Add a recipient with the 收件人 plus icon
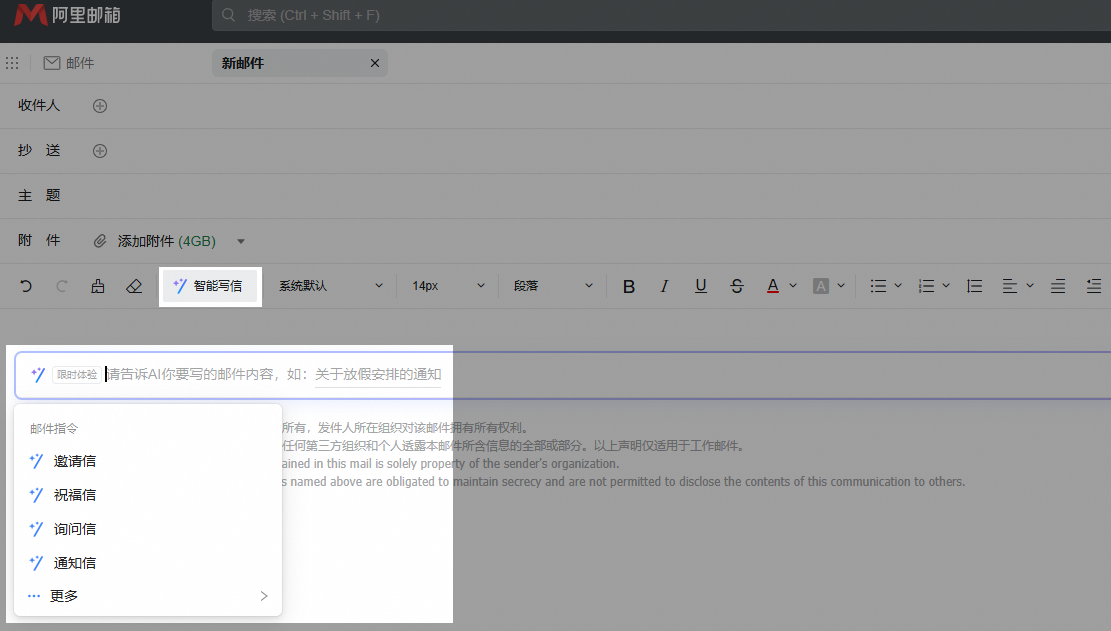This screenshot has width=1111, height=631. (100, 106)
